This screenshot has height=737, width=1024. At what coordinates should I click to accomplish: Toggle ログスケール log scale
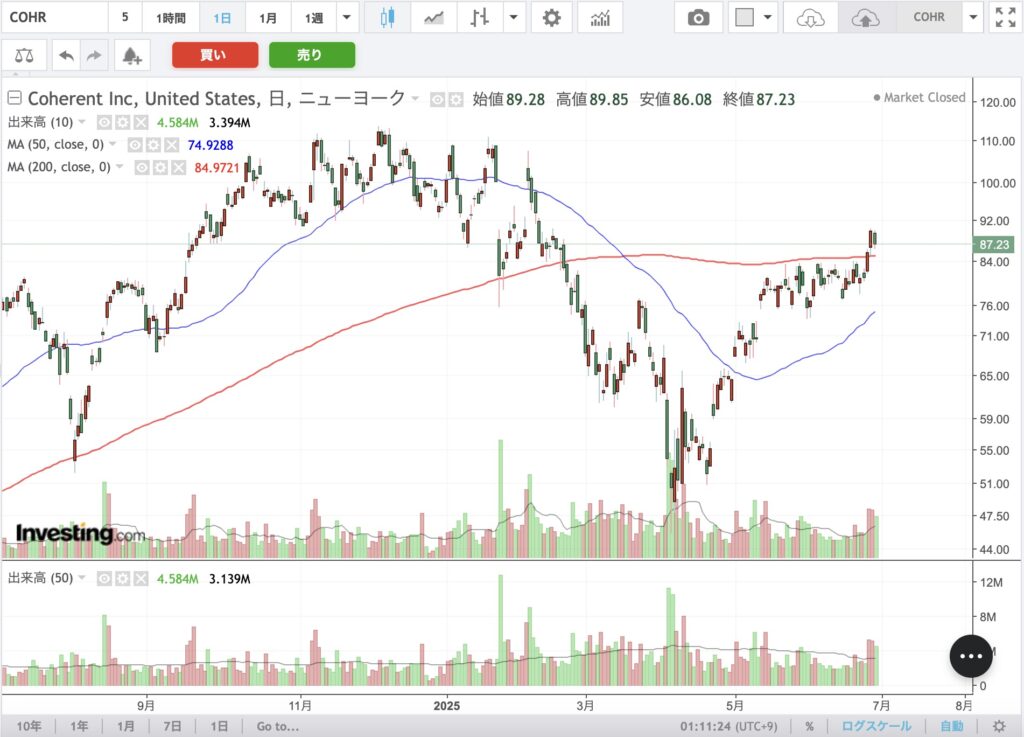tap(876, 726)
